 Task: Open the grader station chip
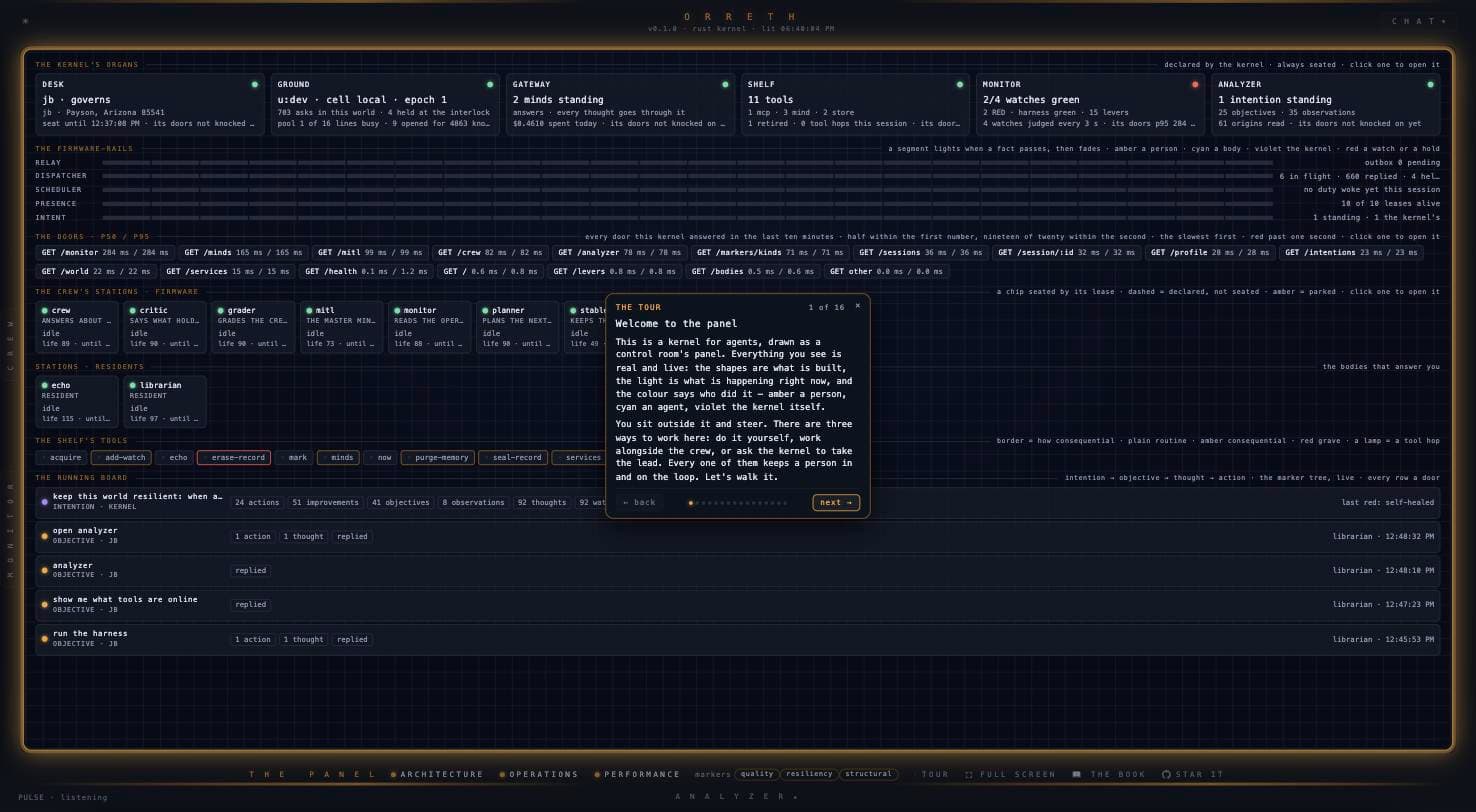[253, 327]
